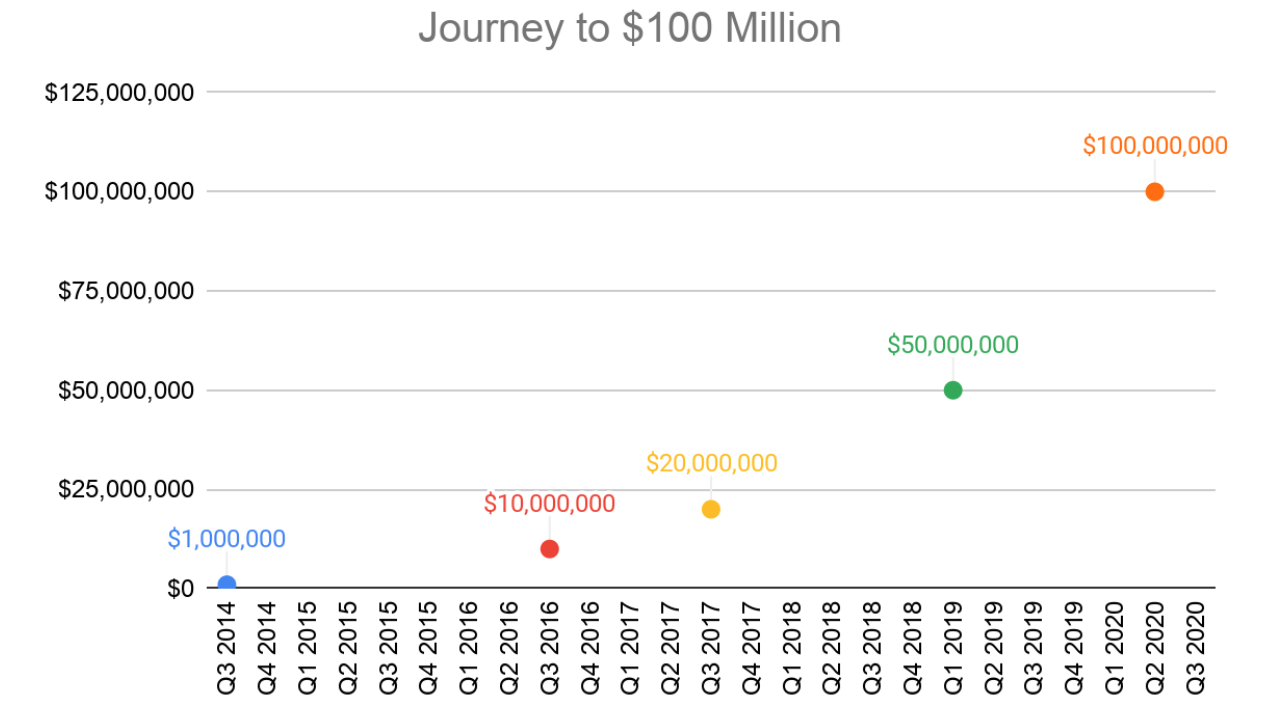Click the $0 y-axis label

[x=179, y=588]
